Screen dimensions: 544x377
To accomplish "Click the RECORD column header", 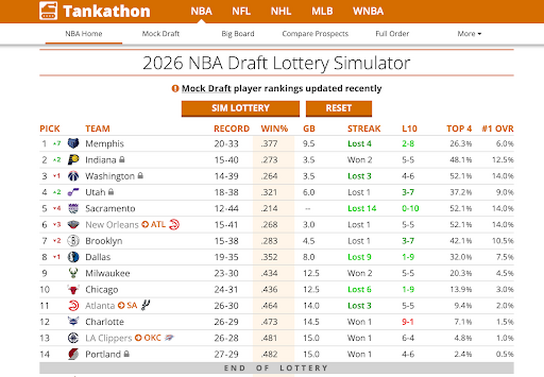I will (231, 129).
